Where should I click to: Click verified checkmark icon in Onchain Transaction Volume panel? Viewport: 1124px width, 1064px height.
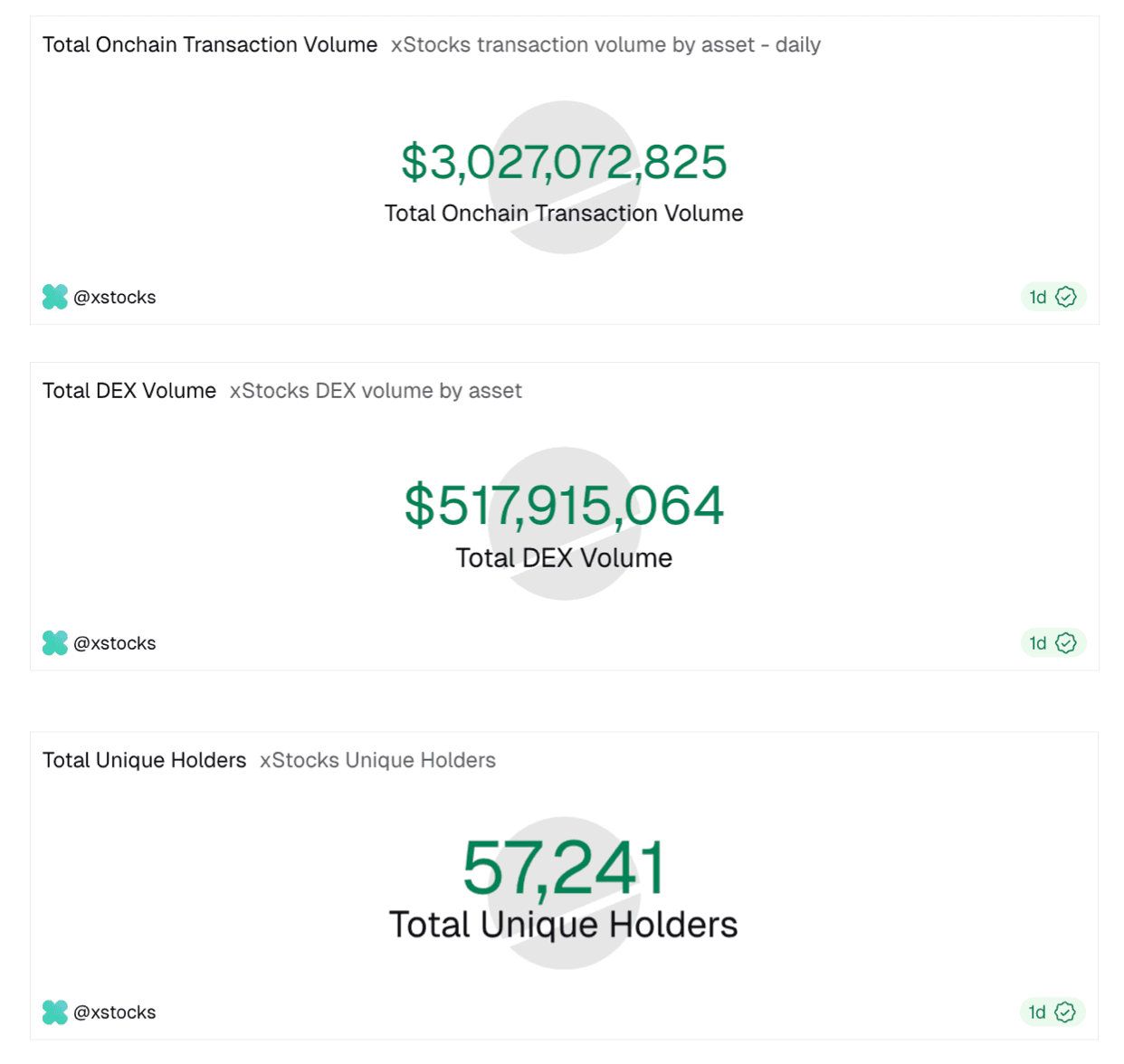pyautogui.click(x=1066, y=297)
